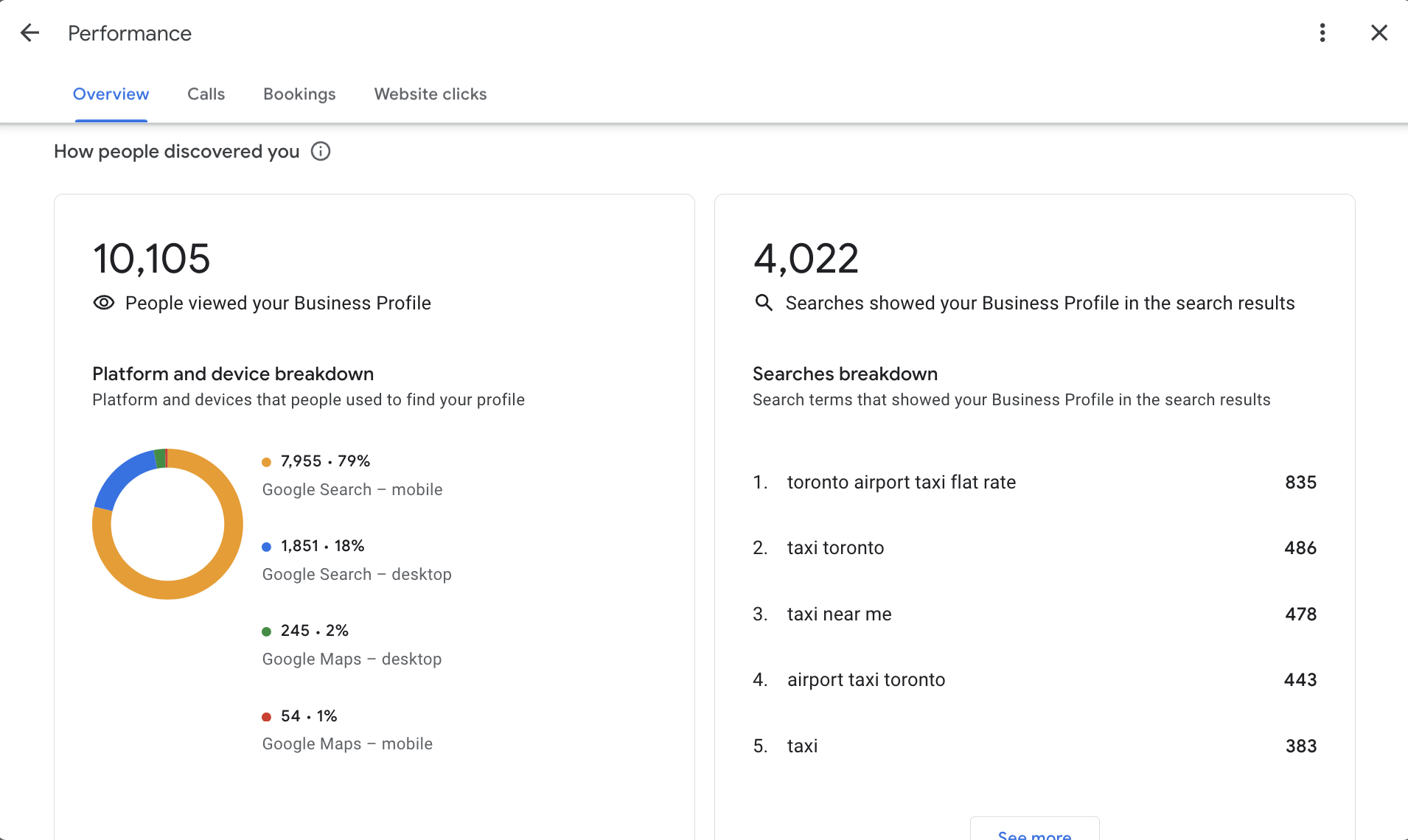Click the See more button
Viewport: 1408px width, 840px height.
(x=1034, y=831)
